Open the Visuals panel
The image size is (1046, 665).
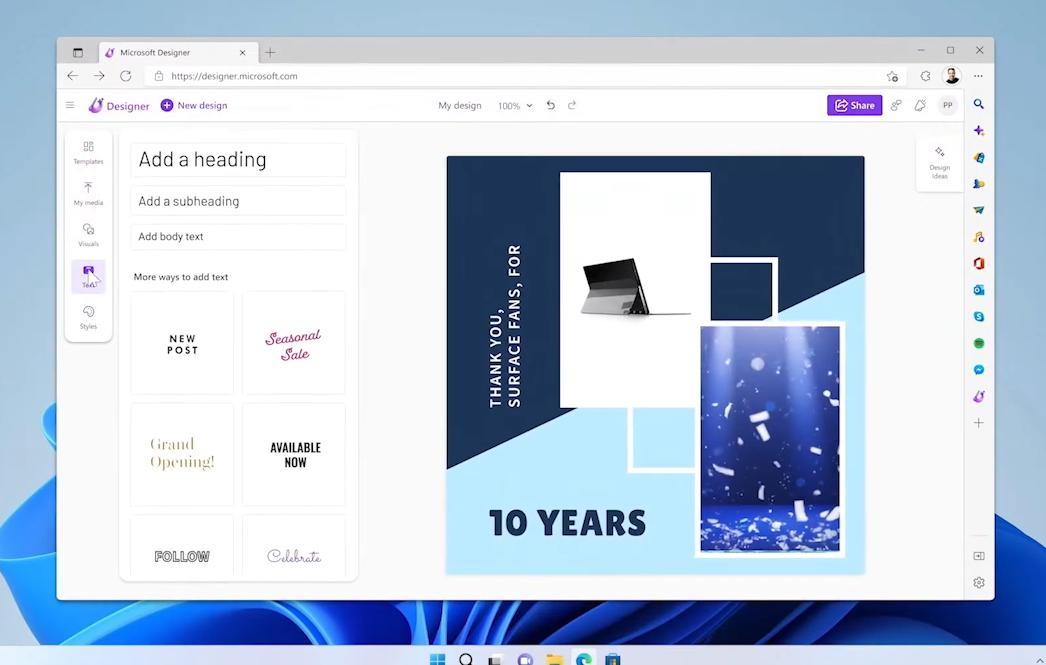(x=88, y=235)
